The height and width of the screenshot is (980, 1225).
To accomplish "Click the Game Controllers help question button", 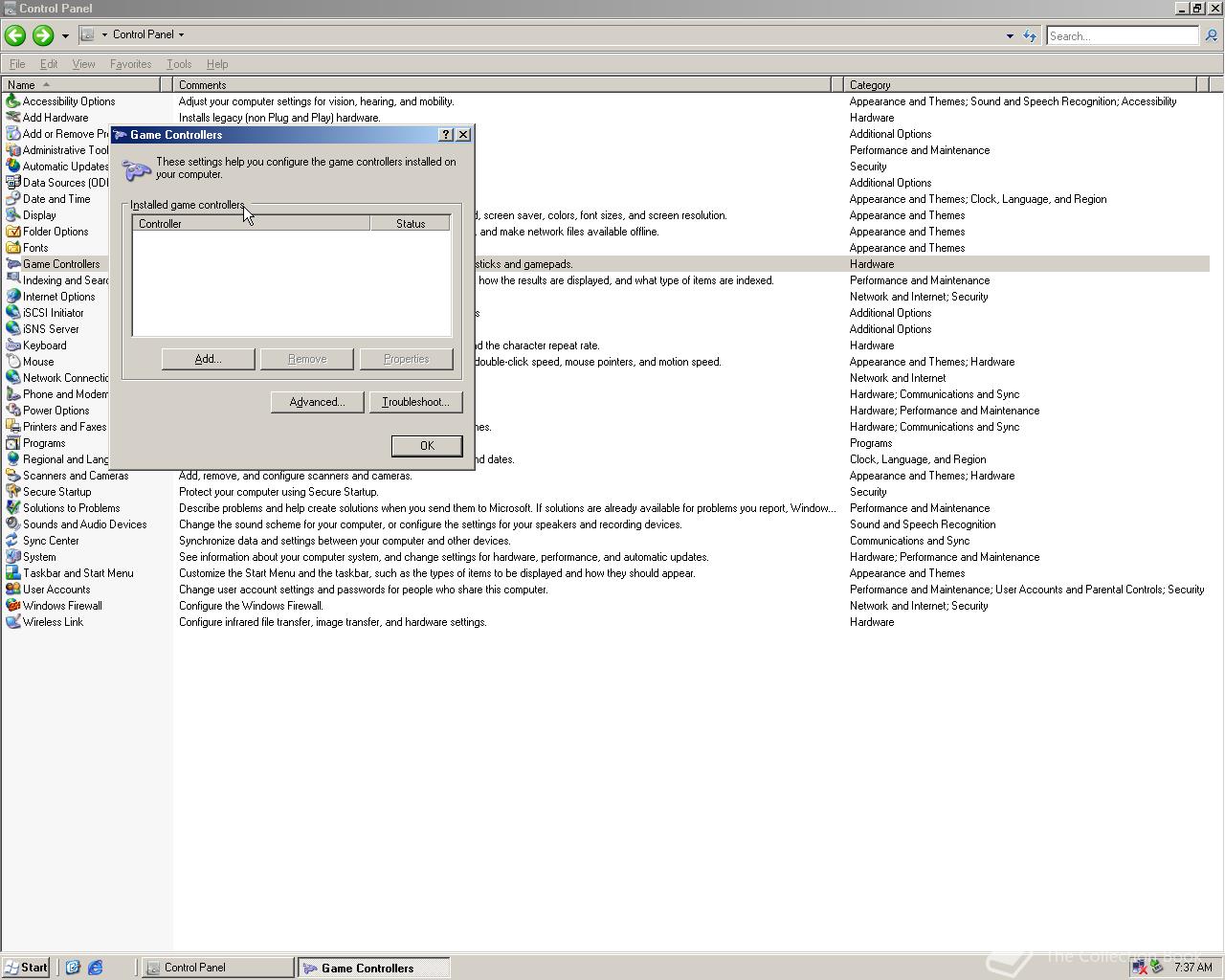I will pyautogui.click(x=446, y=135).
